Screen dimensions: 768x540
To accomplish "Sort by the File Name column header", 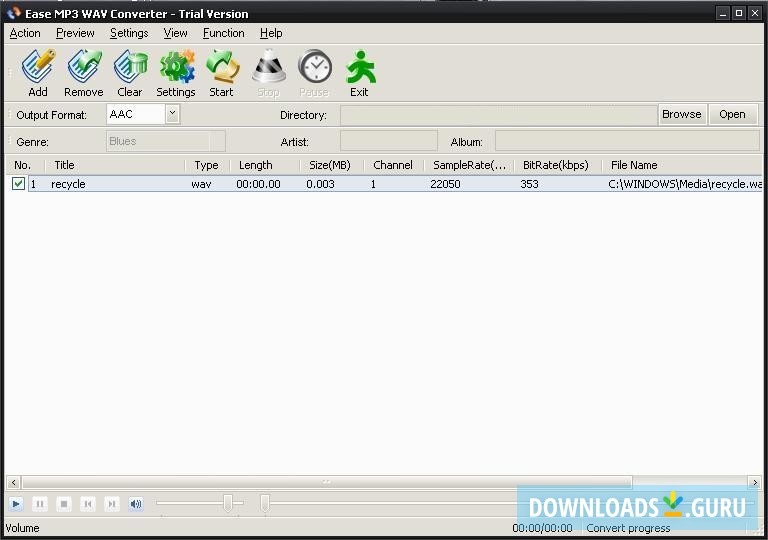I will click(682, 165).
